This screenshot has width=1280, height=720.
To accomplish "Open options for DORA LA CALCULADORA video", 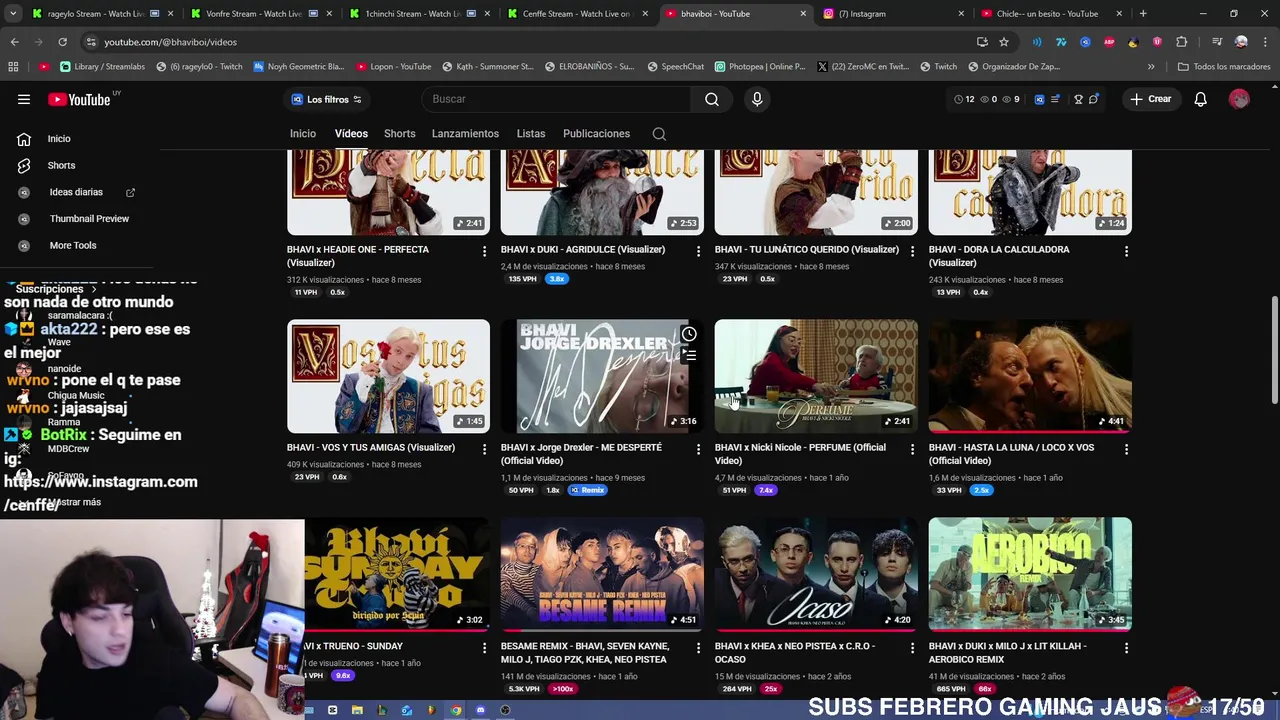I will pyautogui.click(x=1126, y=251).
